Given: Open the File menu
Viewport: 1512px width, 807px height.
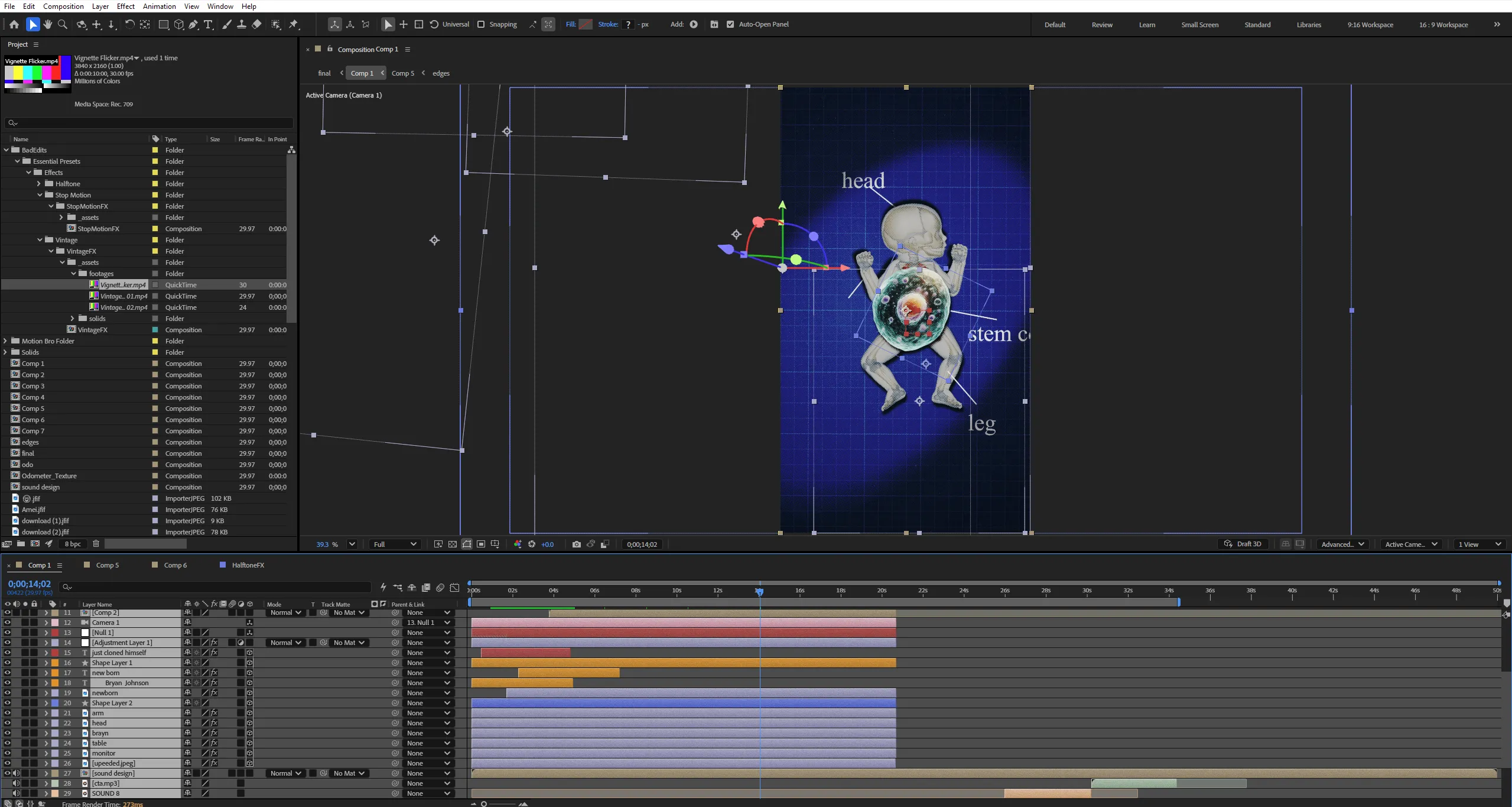Looking at the screenshot, I should pyautogui.click(x=9, y=7).
